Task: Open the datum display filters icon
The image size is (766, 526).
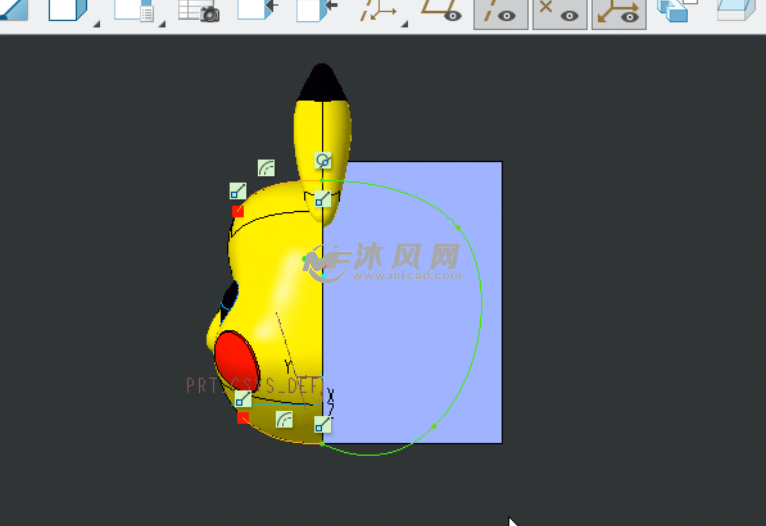Action: tap(378, 11)
